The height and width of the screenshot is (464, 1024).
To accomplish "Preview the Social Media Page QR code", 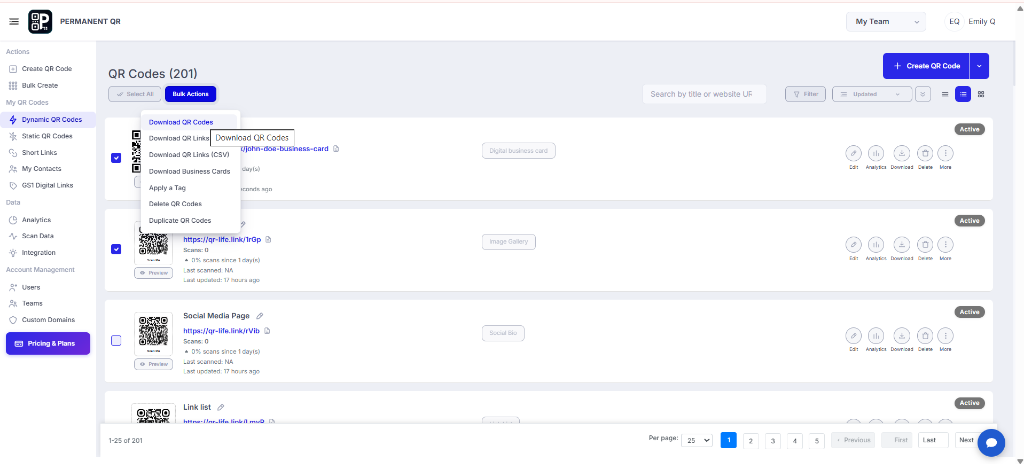I will tap(153, 364).
